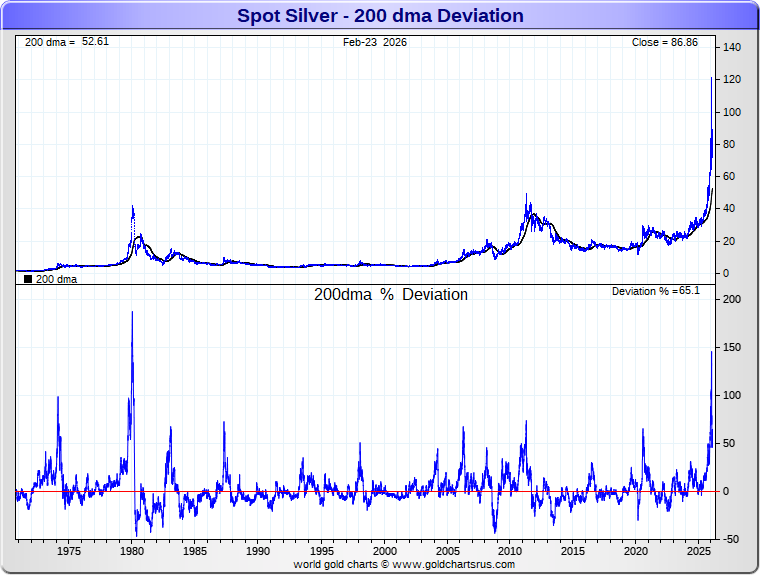Click the 1990 year label
The height and width of the screenshot is (575, 760).
click(x=258, y=551)
